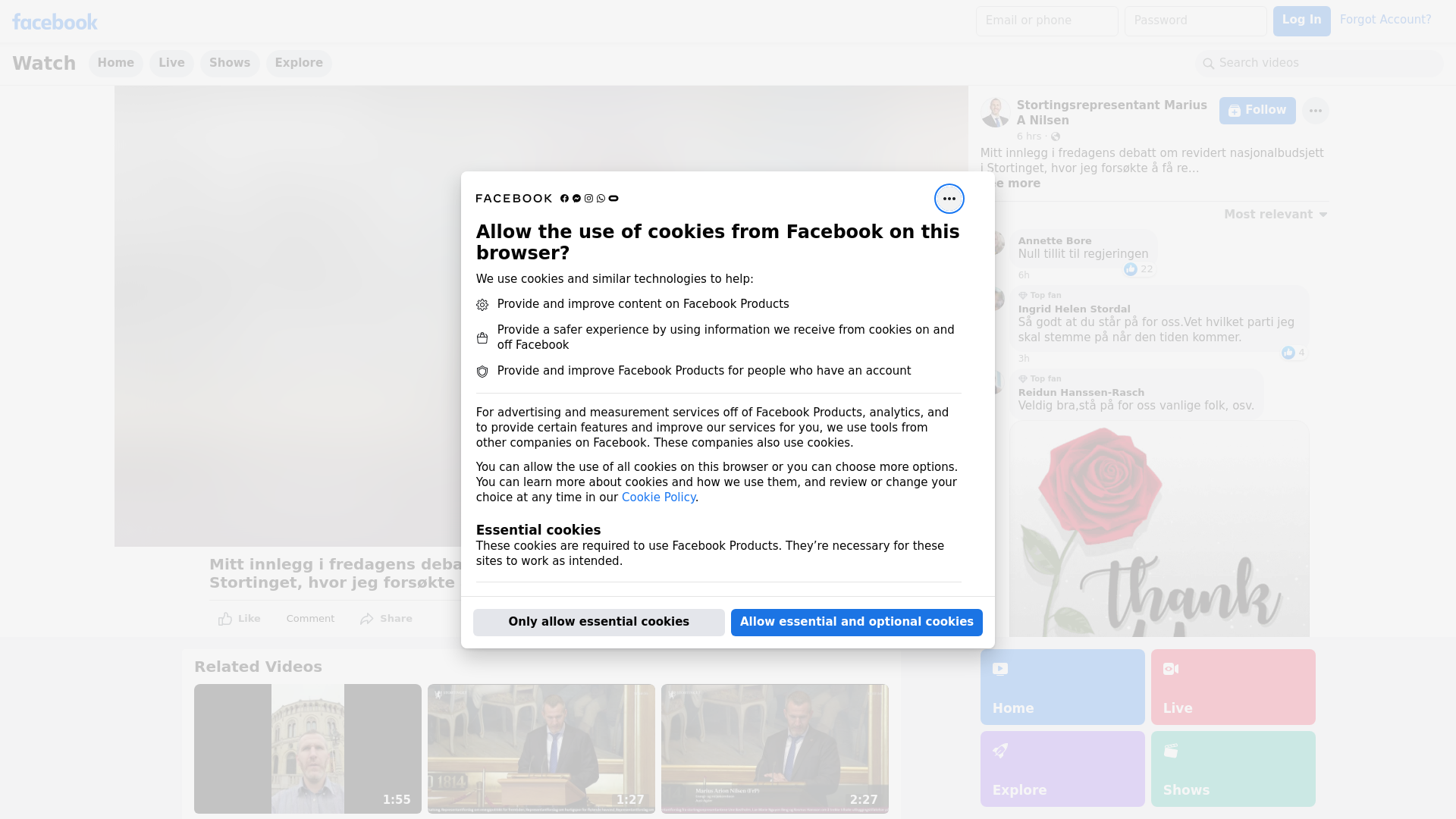The height and width of the screenshot is (819, 1456).
Task: Expand the Most relevant comment sort dropdown
Action: [1276, 215]
